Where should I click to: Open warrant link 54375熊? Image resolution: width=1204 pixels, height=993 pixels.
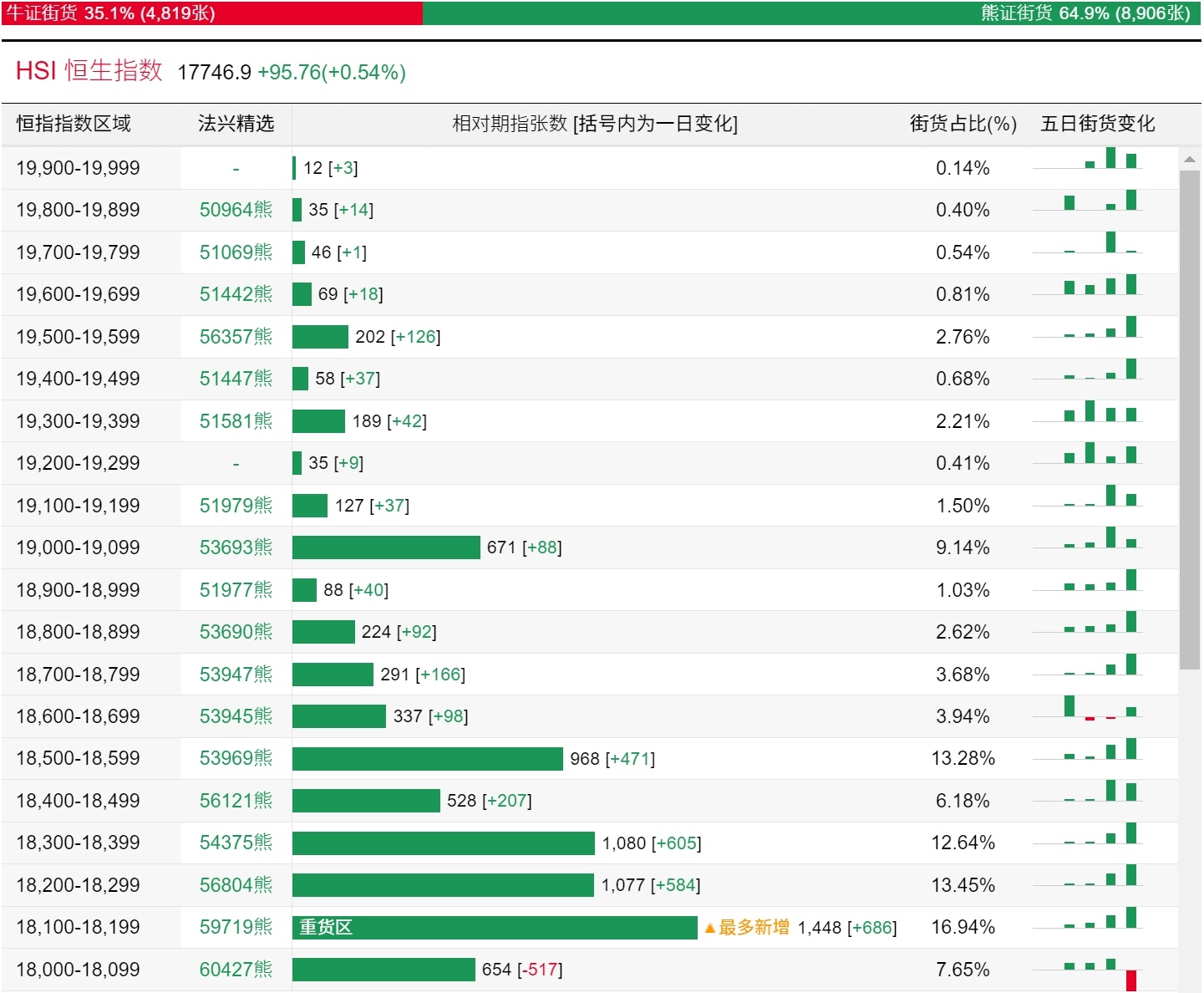click(x=236, y=843)
